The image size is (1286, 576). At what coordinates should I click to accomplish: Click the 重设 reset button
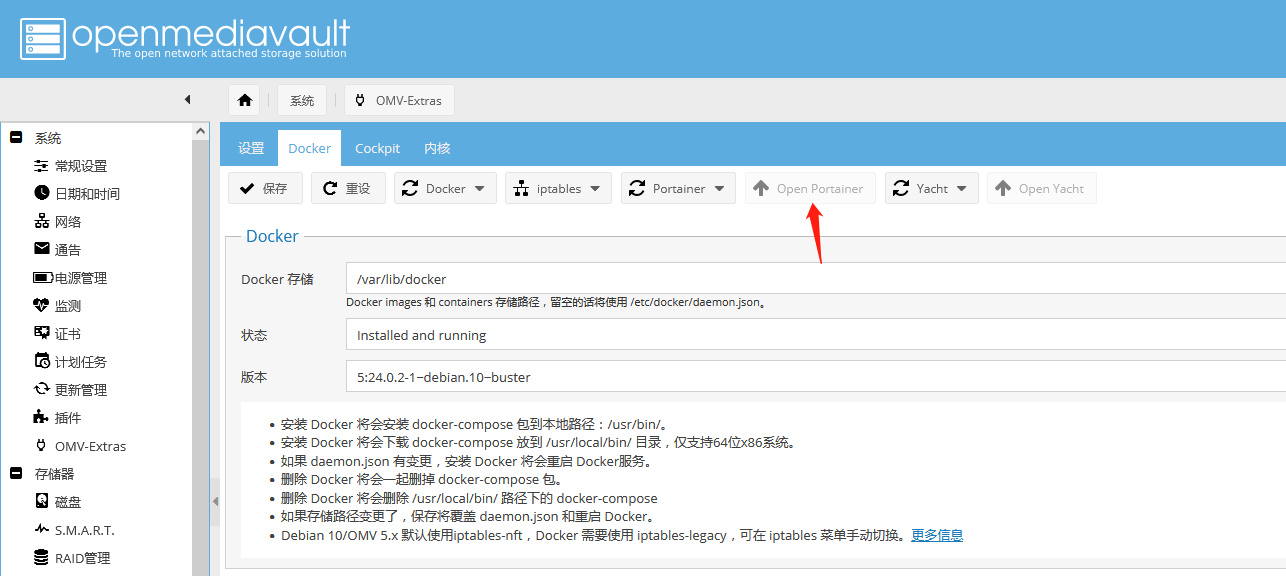(x=348, y=188)
